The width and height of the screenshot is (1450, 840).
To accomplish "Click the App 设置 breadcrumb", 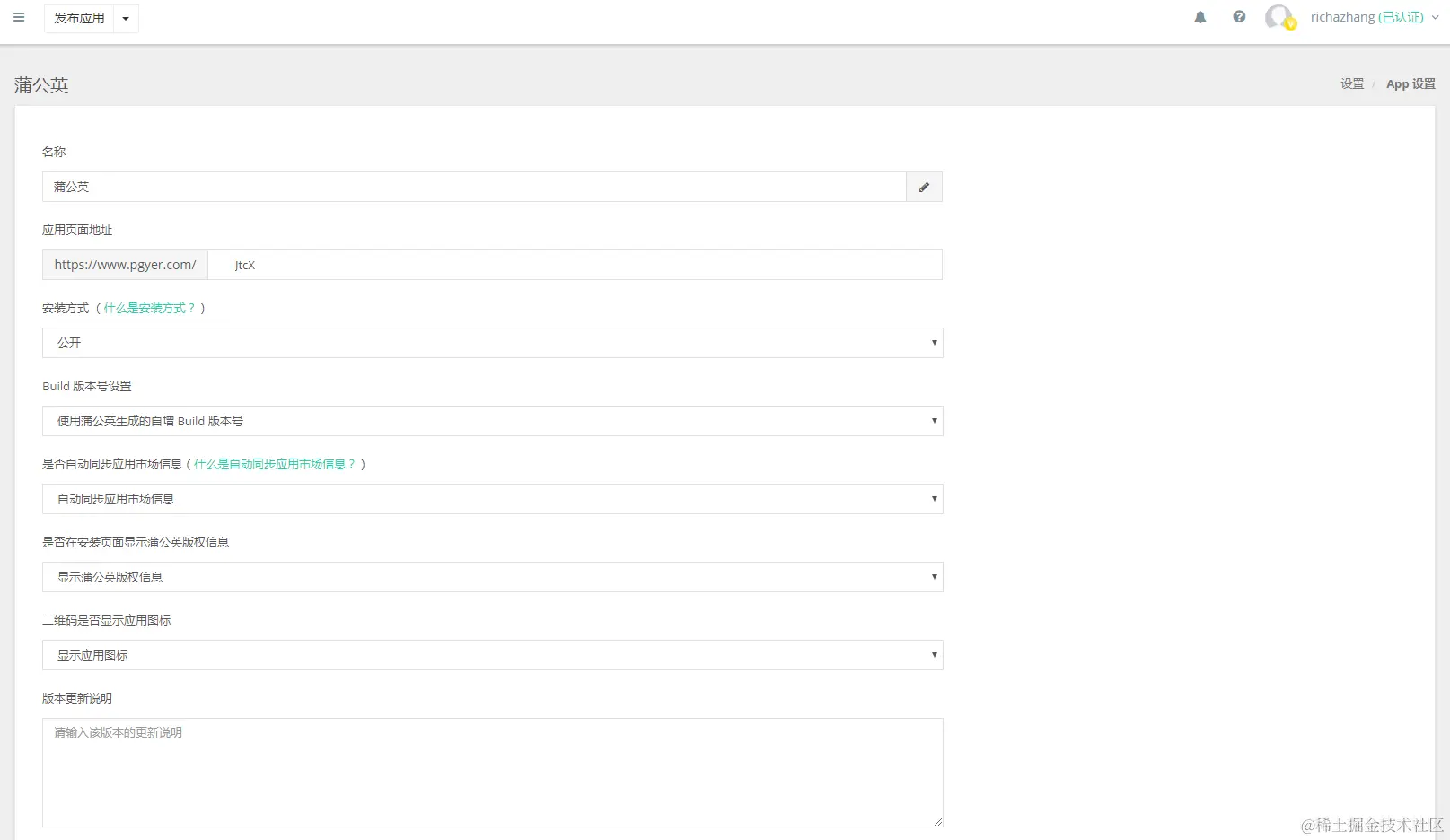I will tap(1410, 83).
